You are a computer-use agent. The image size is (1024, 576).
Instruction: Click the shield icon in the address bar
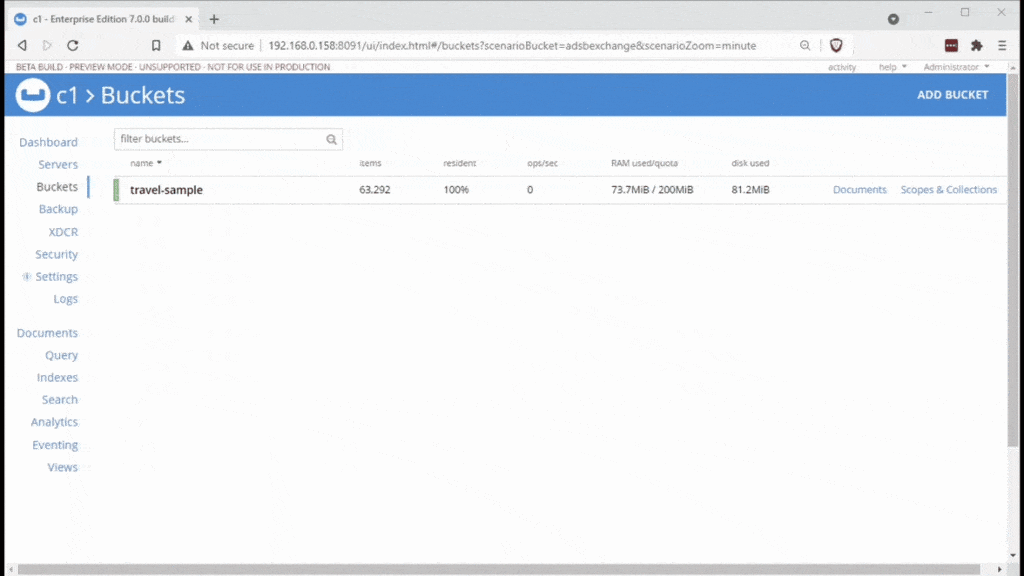pos(836,45)
